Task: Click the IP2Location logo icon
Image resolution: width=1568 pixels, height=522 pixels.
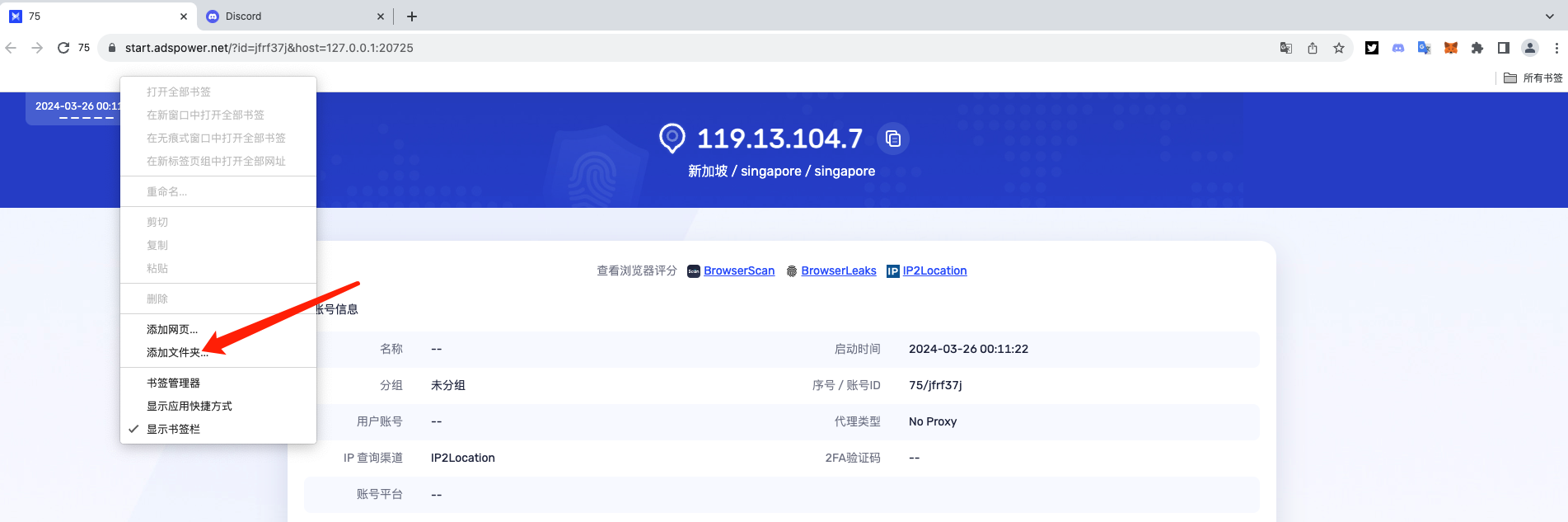Action: point(892,271)
